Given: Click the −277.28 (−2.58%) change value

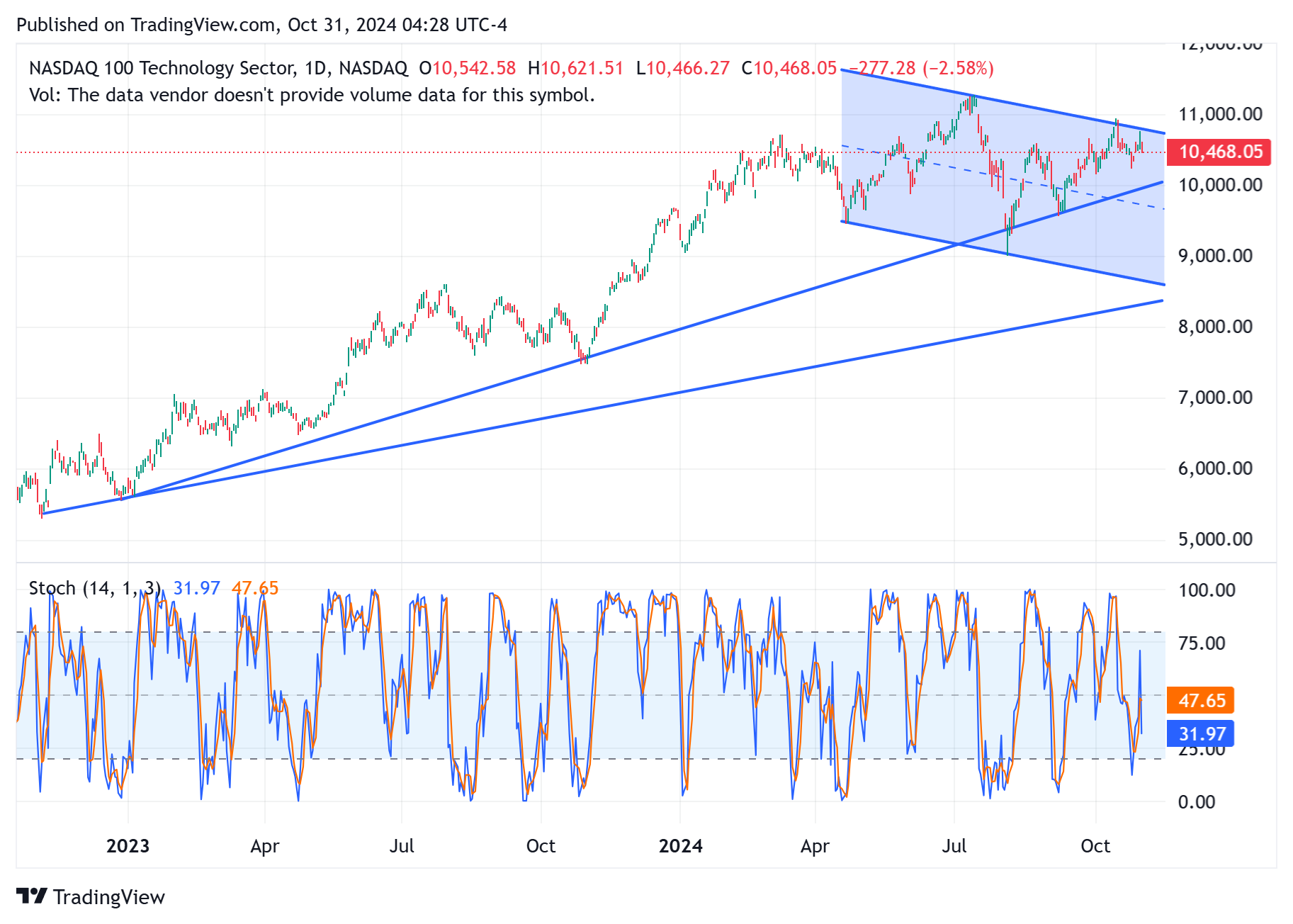Looking at the screenshot, I should point(921,68).
